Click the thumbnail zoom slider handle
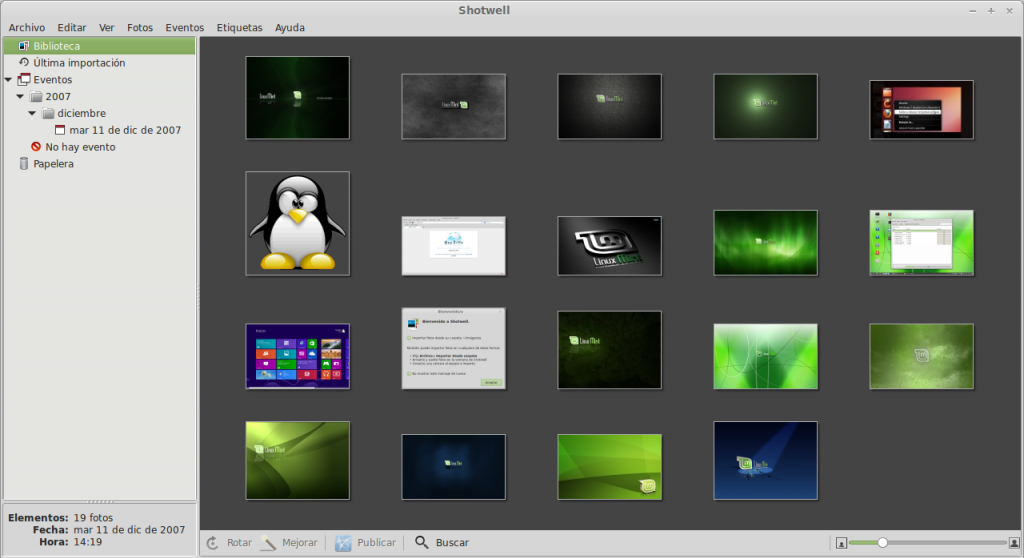 click(x=882, y=542)
